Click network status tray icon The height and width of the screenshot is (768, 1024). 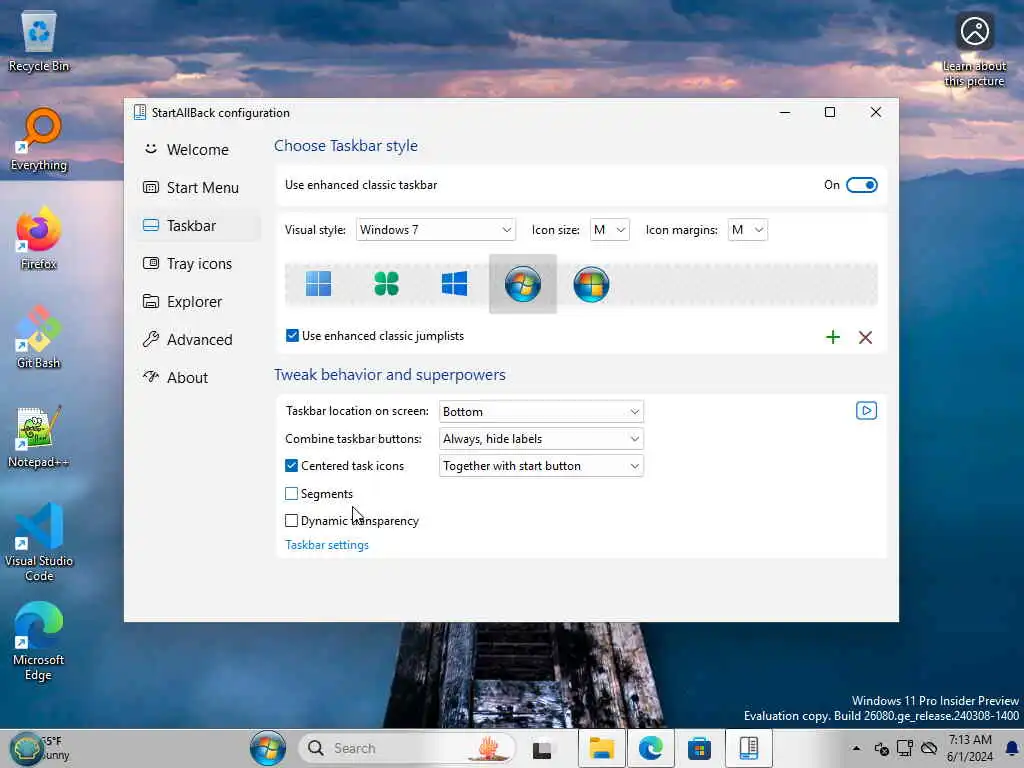coord(904,748)
